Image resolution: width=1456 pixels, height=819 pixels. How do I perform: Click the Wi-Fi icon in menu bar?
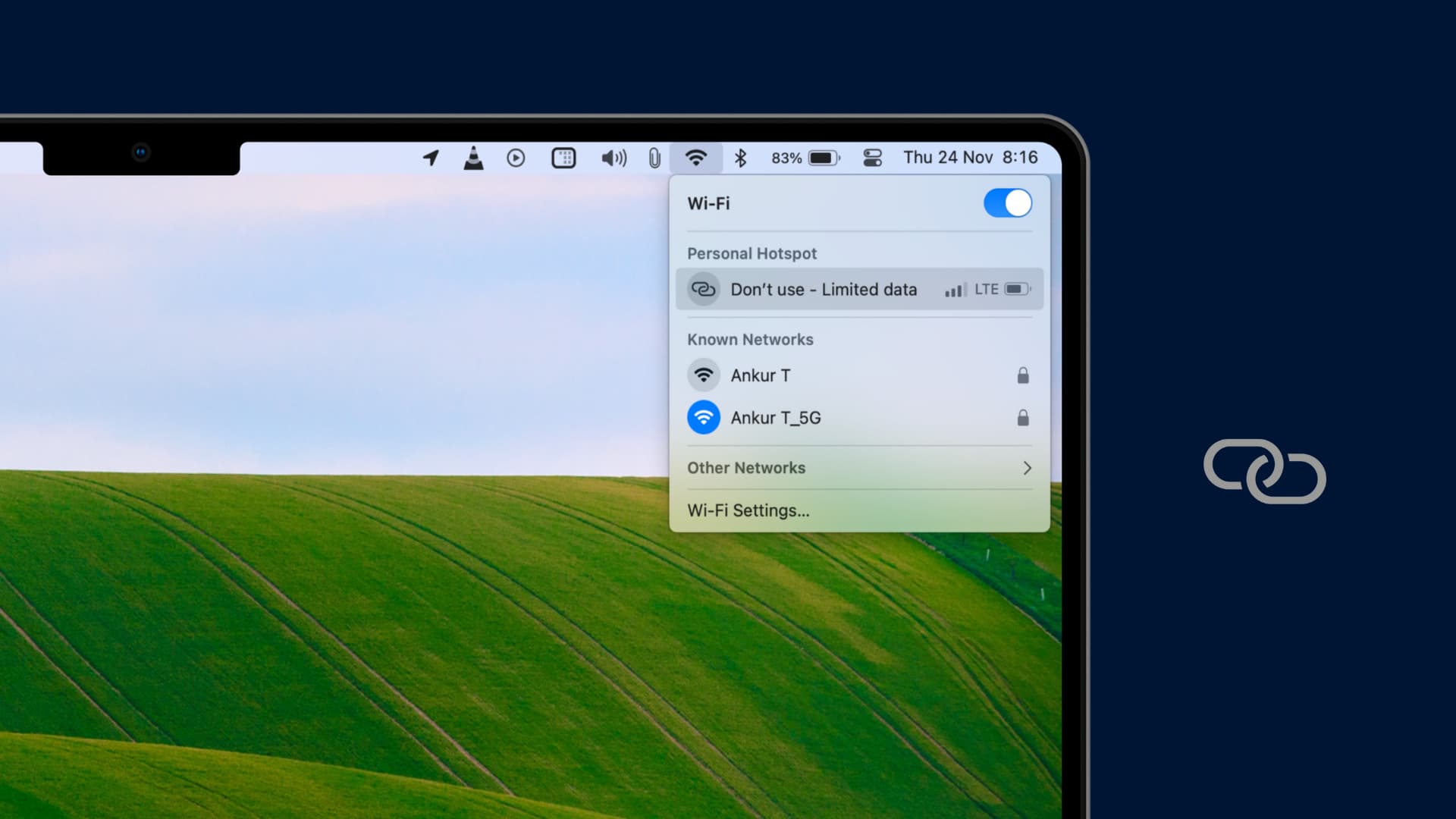pyautogui.click(x=695, y=158)
